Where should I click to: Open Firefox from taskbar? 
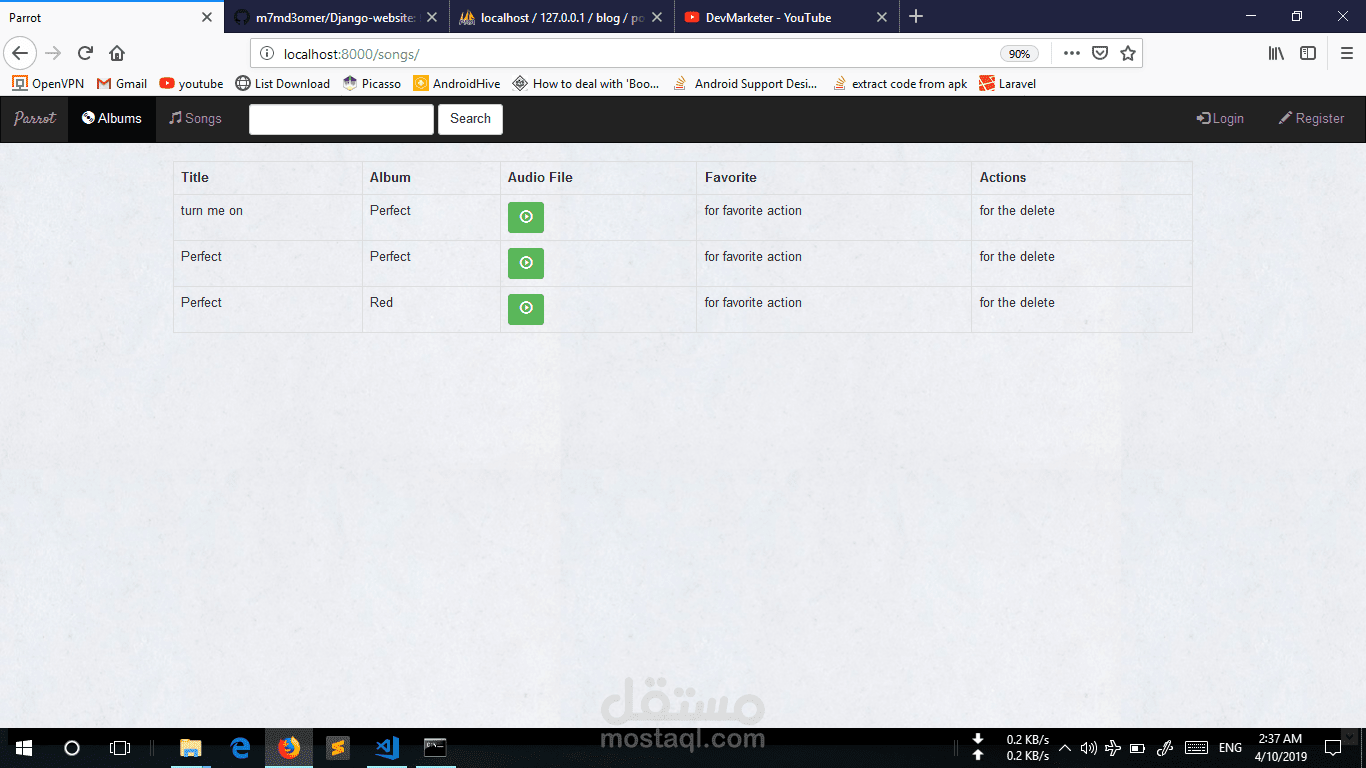click(x=289, y=748)
